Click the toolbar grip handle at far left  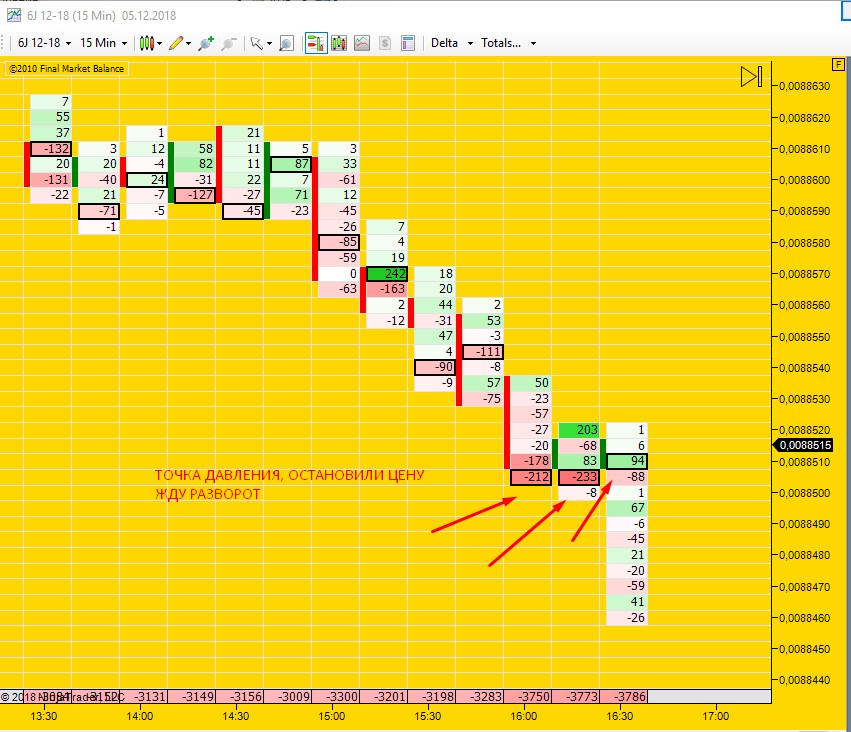coord(3,43)
